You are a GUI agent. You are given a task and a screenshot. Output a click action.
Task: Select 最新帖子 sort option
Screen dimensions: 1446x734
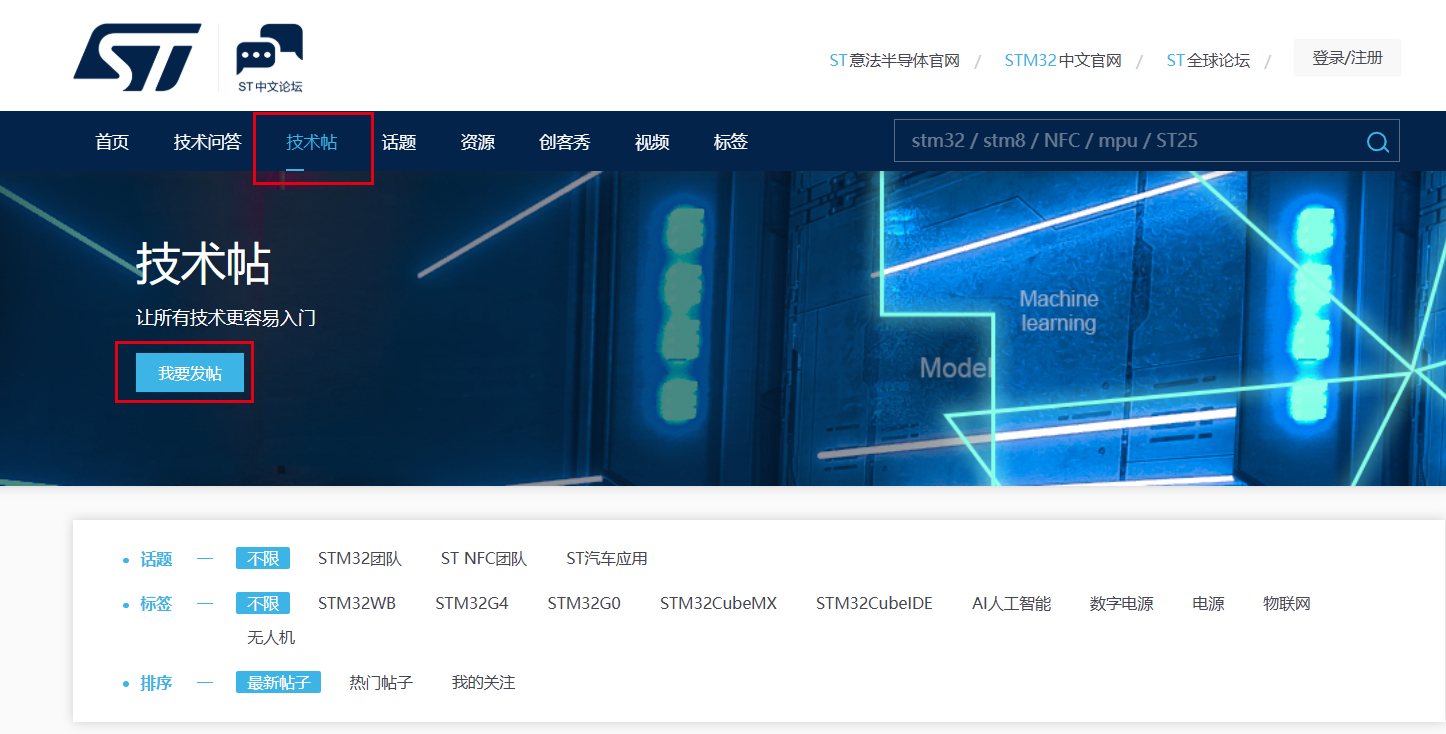tap(278, 682)
